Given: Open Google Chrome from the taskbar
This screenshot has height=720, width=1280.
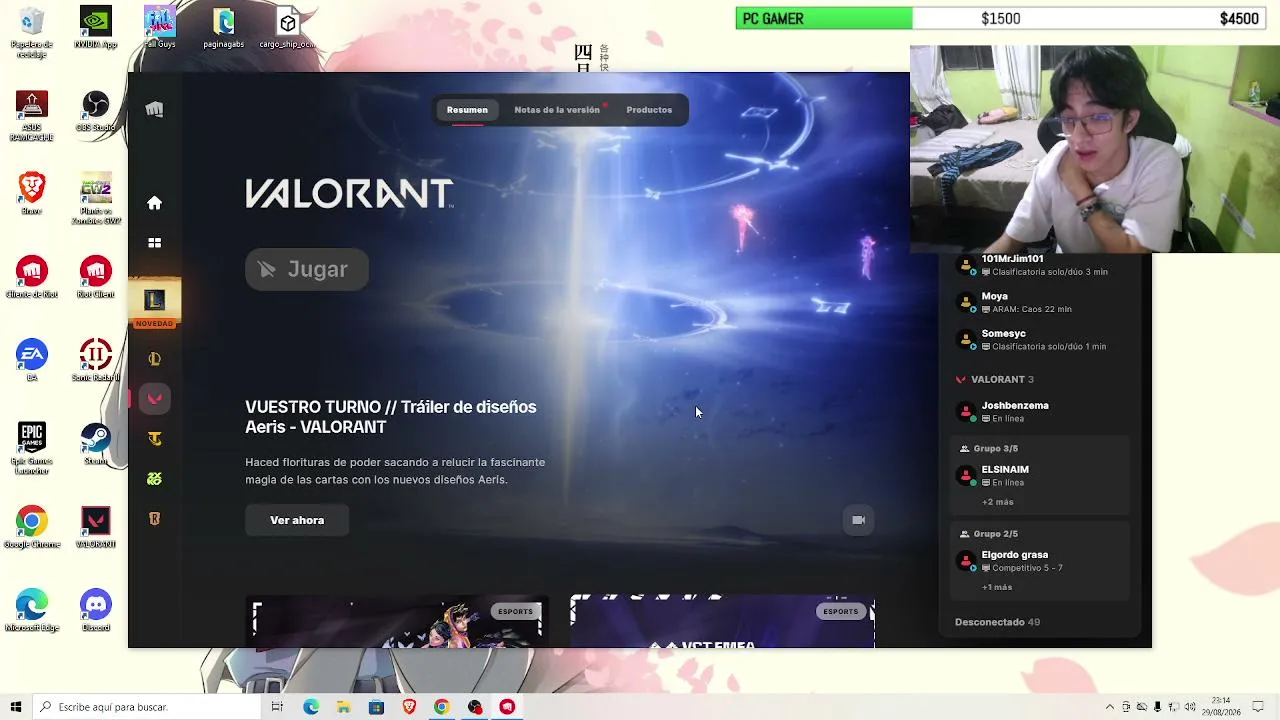Looking at the screenshot, I should (x=441, y=707).
